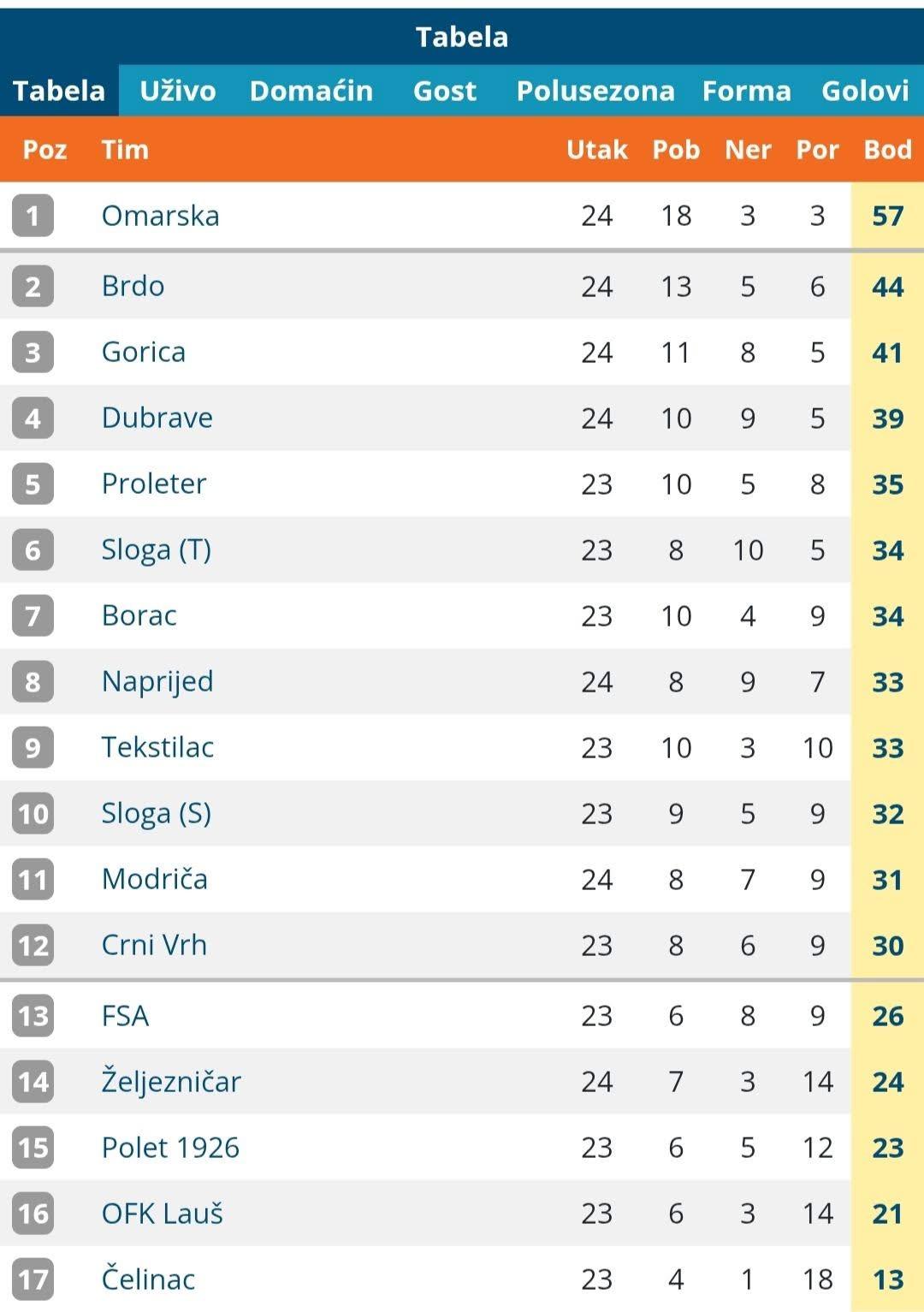Click the position 7 badge for Borac
This screenshot has width=924, height=1312.
(x=33, y=615)
